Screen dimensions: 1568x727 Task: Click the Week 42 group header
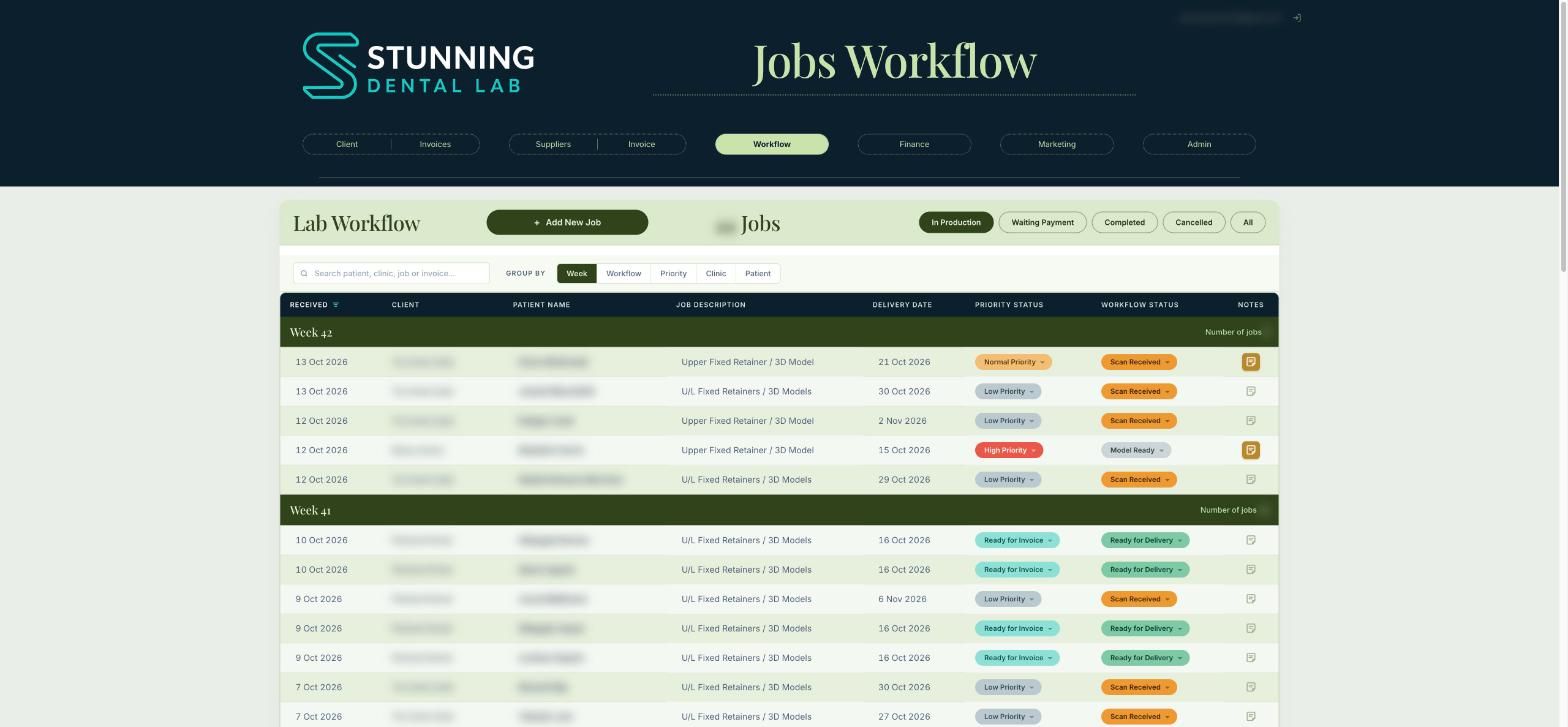click(779, 332)
